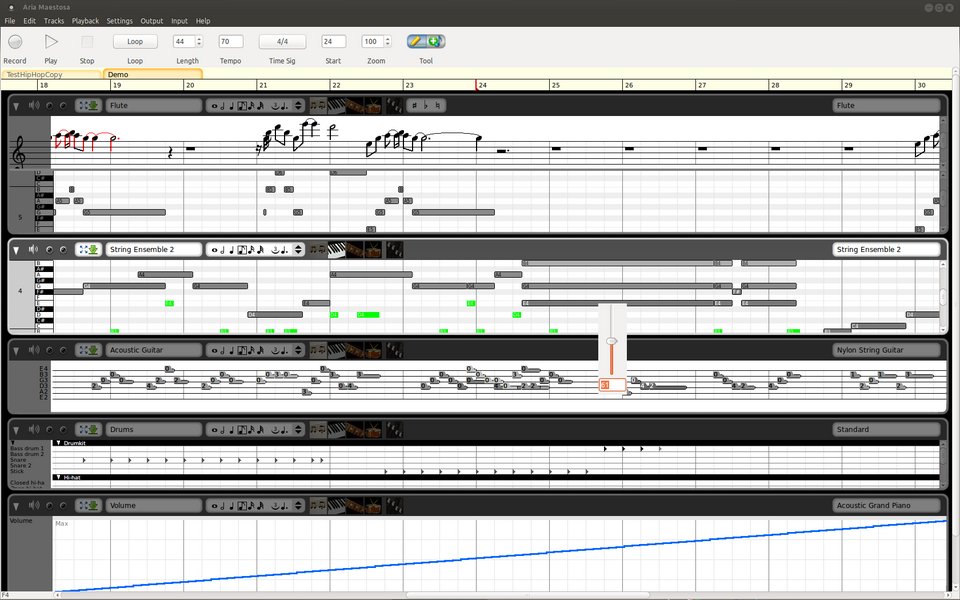Increase the Zoom value with stepper
Viewport: 960px width, 600px height.
pyautogui.click(x=388, y=39)
